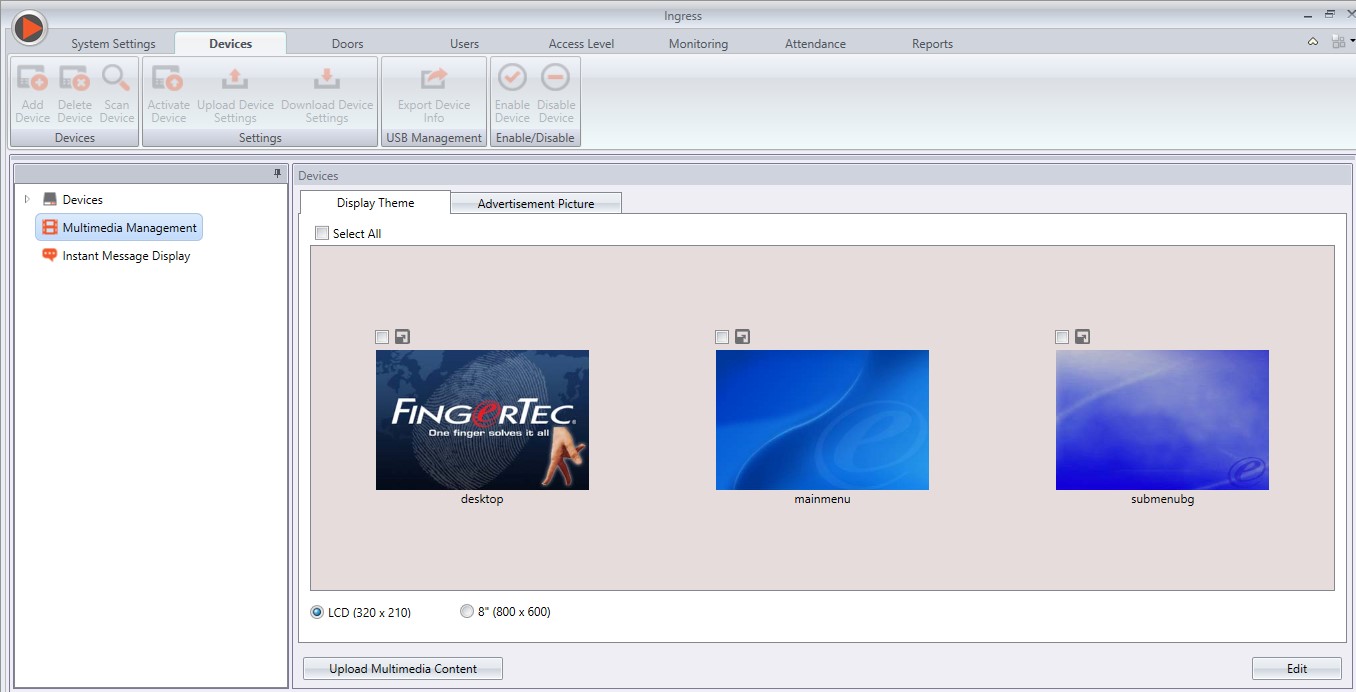Select the Display Theme tab

pyautogui.click(x=375, y=203)
